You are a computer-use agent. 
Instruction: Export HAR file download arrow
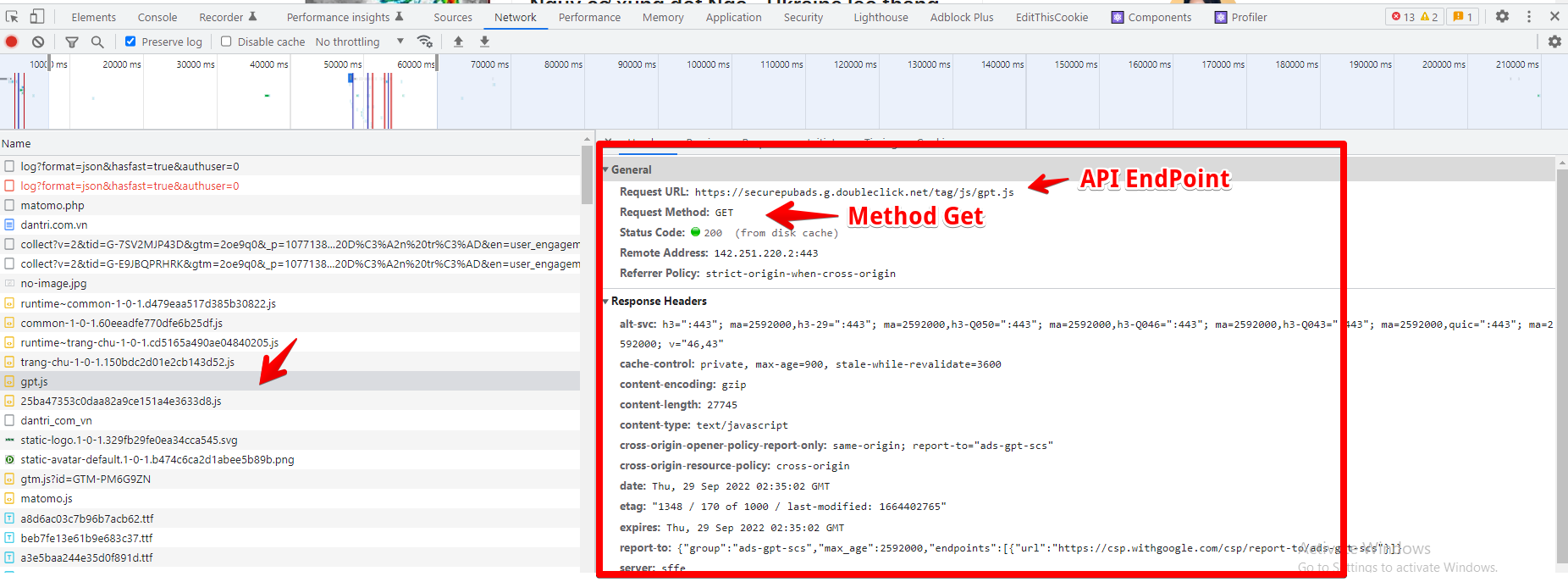pos(484,42)
